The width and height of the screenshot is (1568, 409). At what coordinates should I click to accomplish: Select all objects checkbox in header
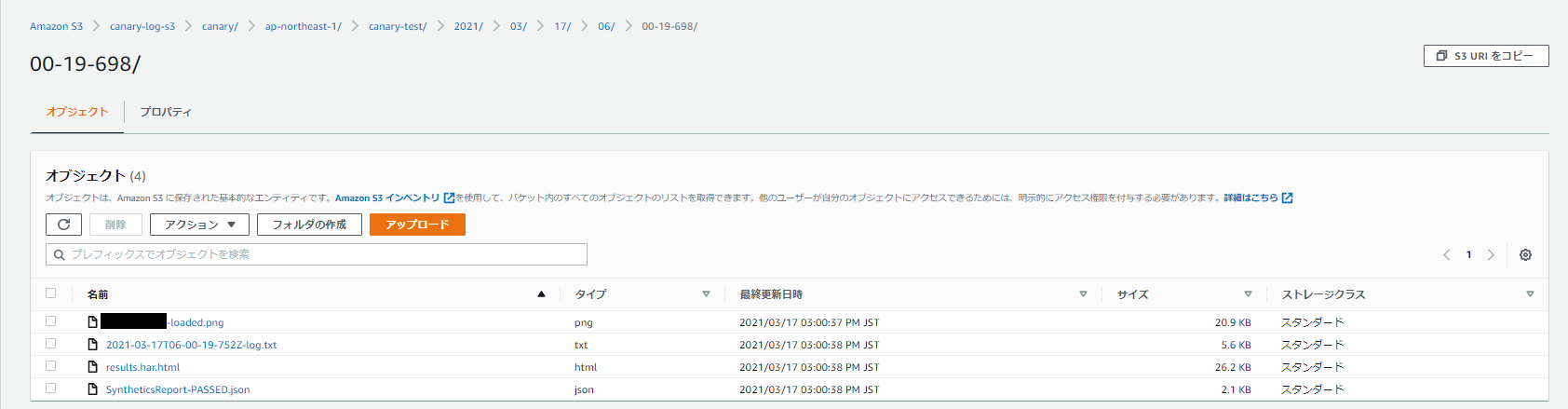click(51, 293)
